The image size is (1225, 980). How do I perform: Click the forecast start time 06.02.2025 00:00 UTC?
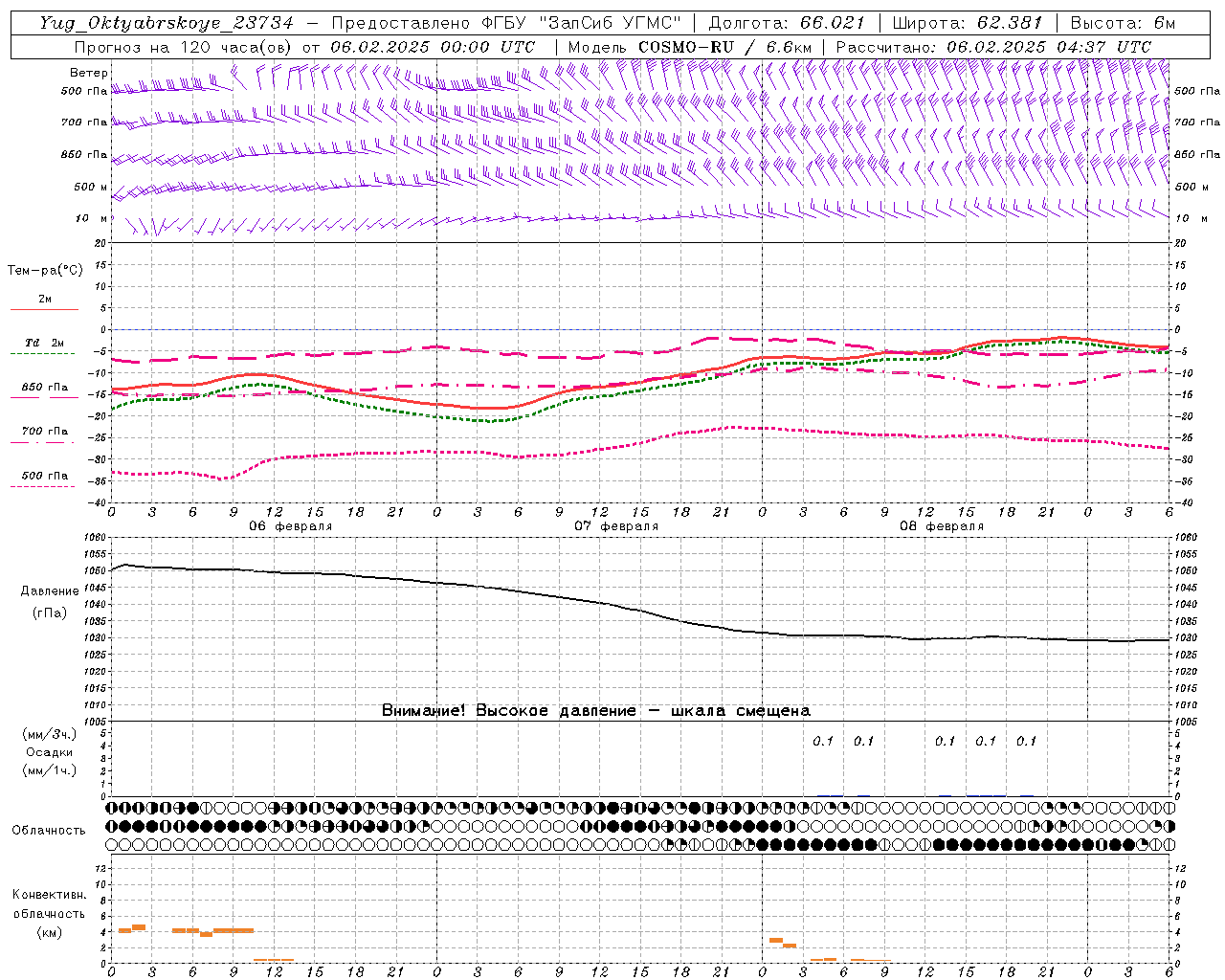tap(433, 47)
